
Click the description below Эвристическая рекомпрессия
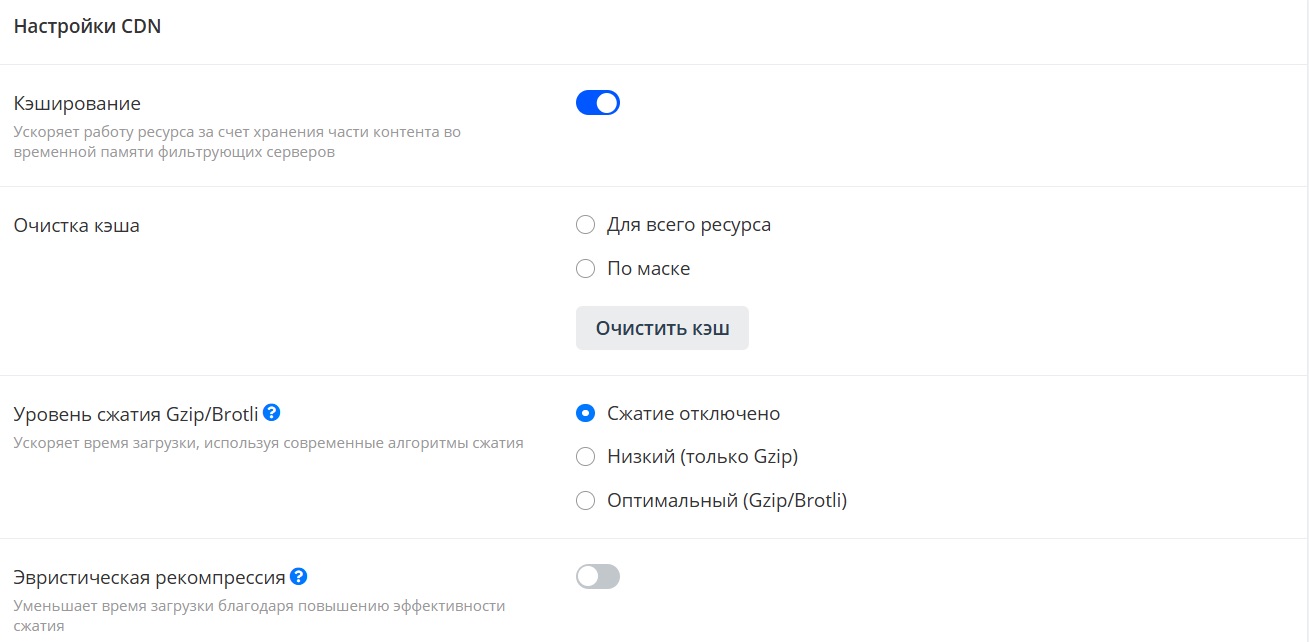click(x=259, y=615)
